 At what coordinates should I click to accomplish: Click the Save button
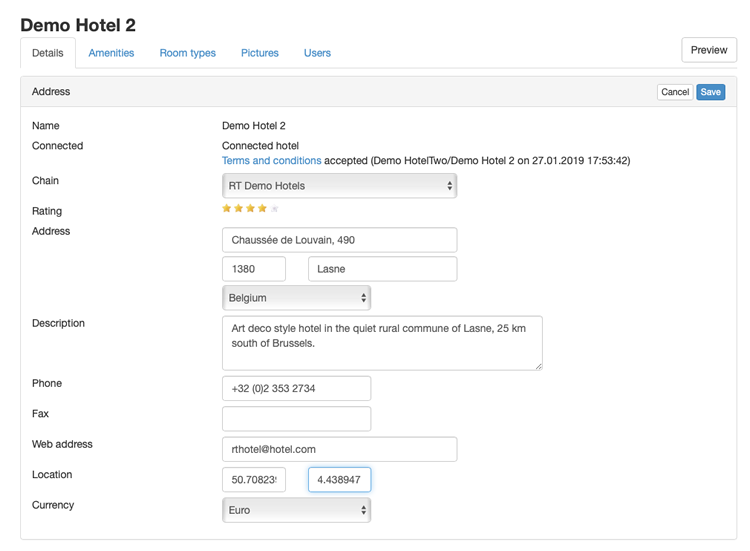point(711,92)
